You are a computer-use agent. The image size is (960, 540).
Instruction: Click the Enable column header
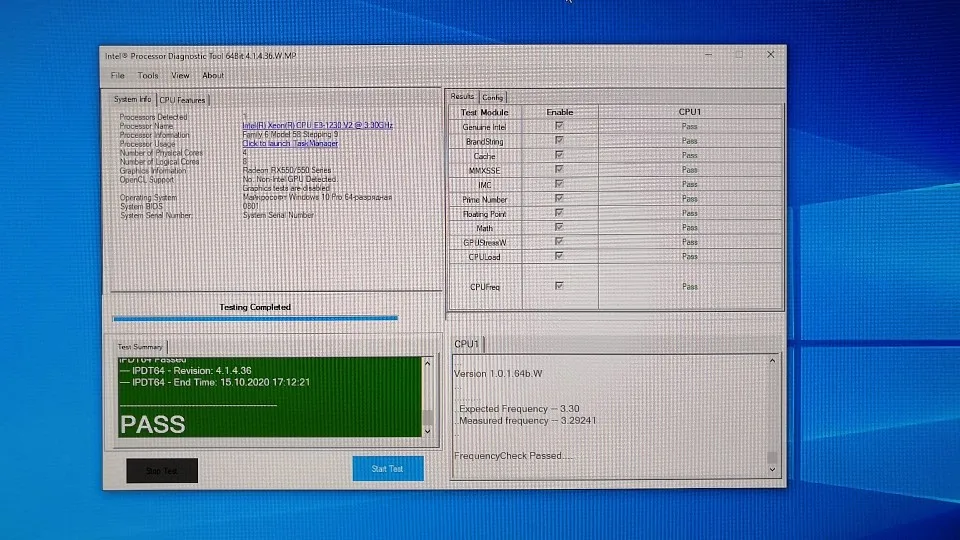point(560,112)
